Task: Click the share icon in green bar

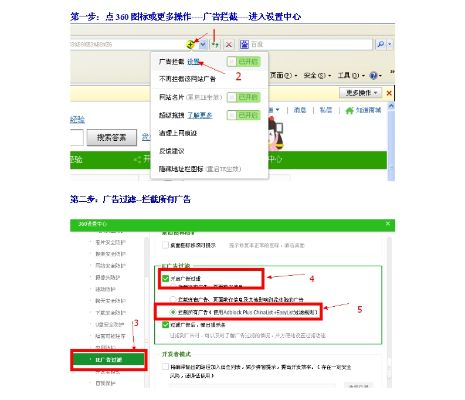Action: pyautogui.click(x=137, y=160)
